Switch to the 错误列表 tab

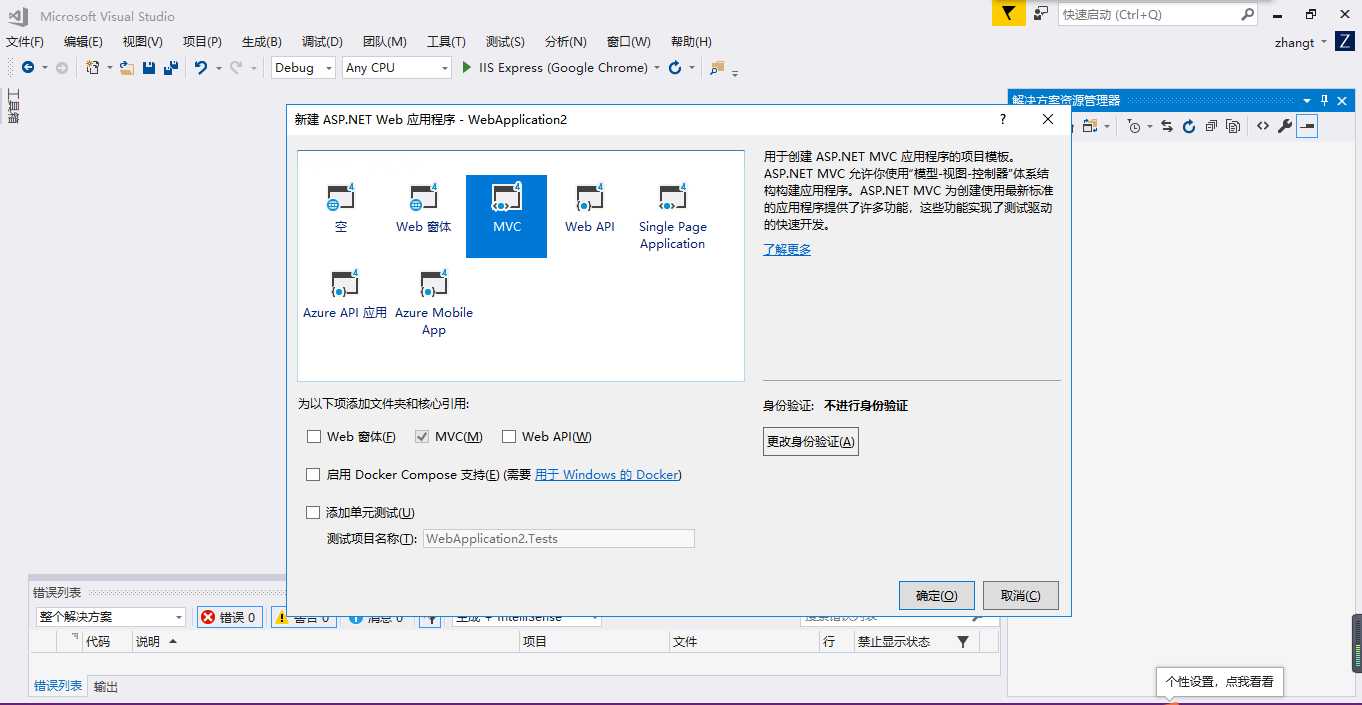(x=58, y=686)
